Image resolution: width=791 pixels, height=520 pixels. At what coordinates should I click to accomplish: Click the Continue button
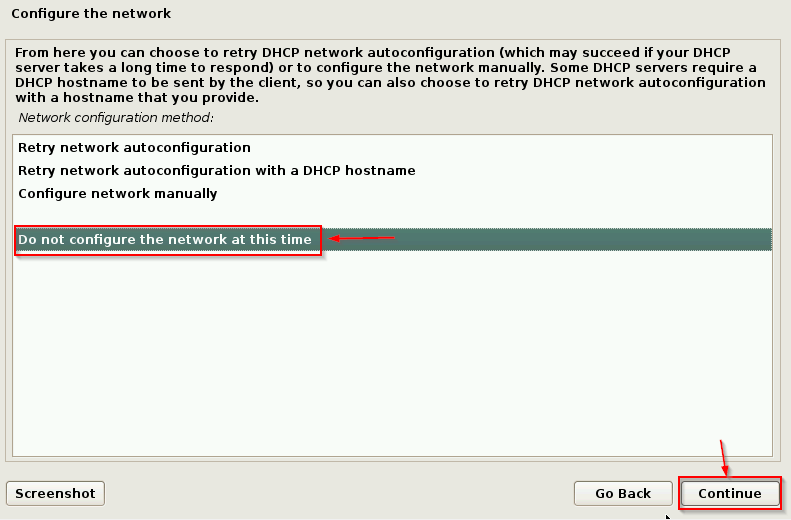(729, 493)
